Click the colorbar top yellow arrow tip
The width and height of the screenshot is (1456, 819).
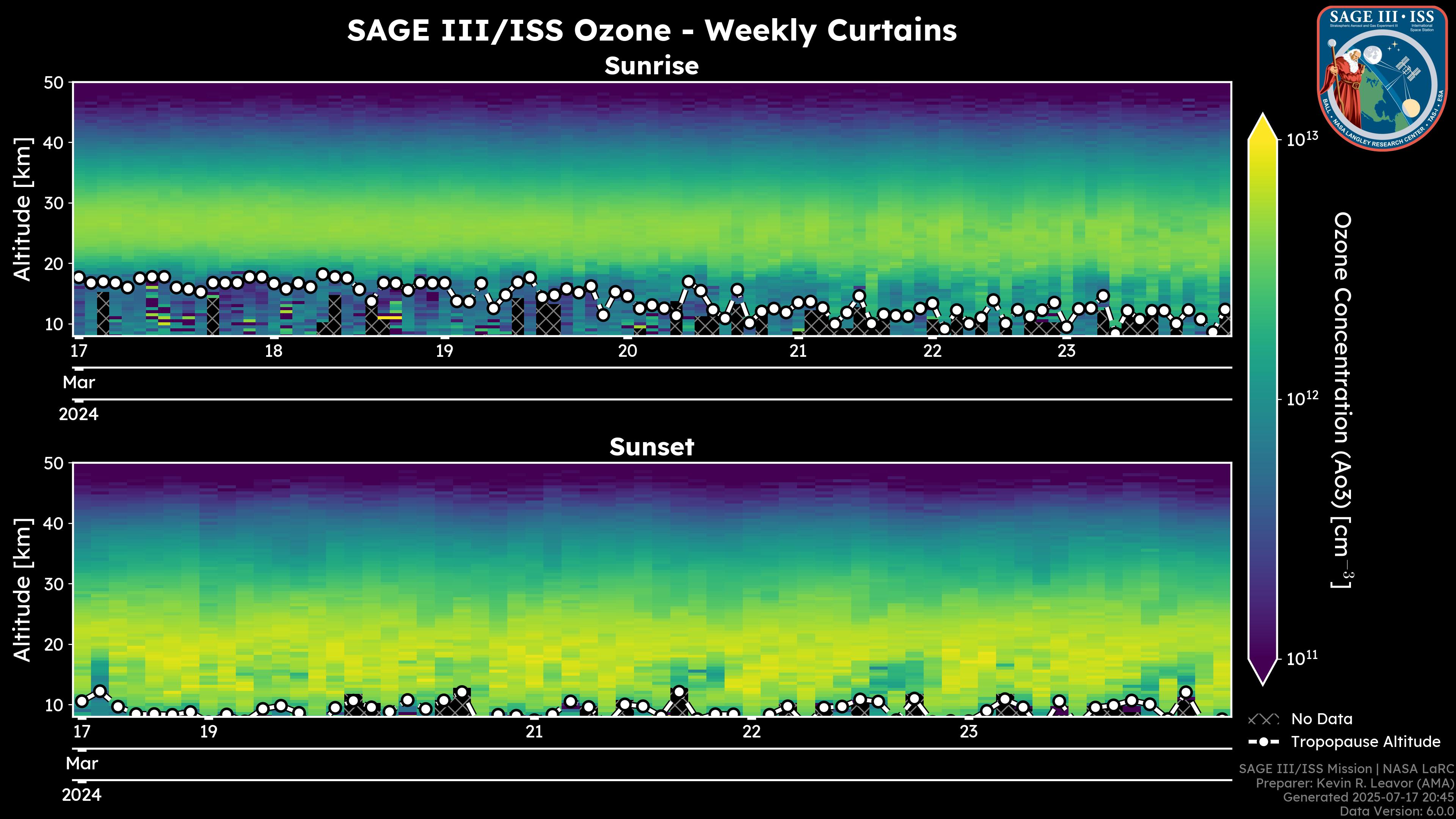[1263, 121]
